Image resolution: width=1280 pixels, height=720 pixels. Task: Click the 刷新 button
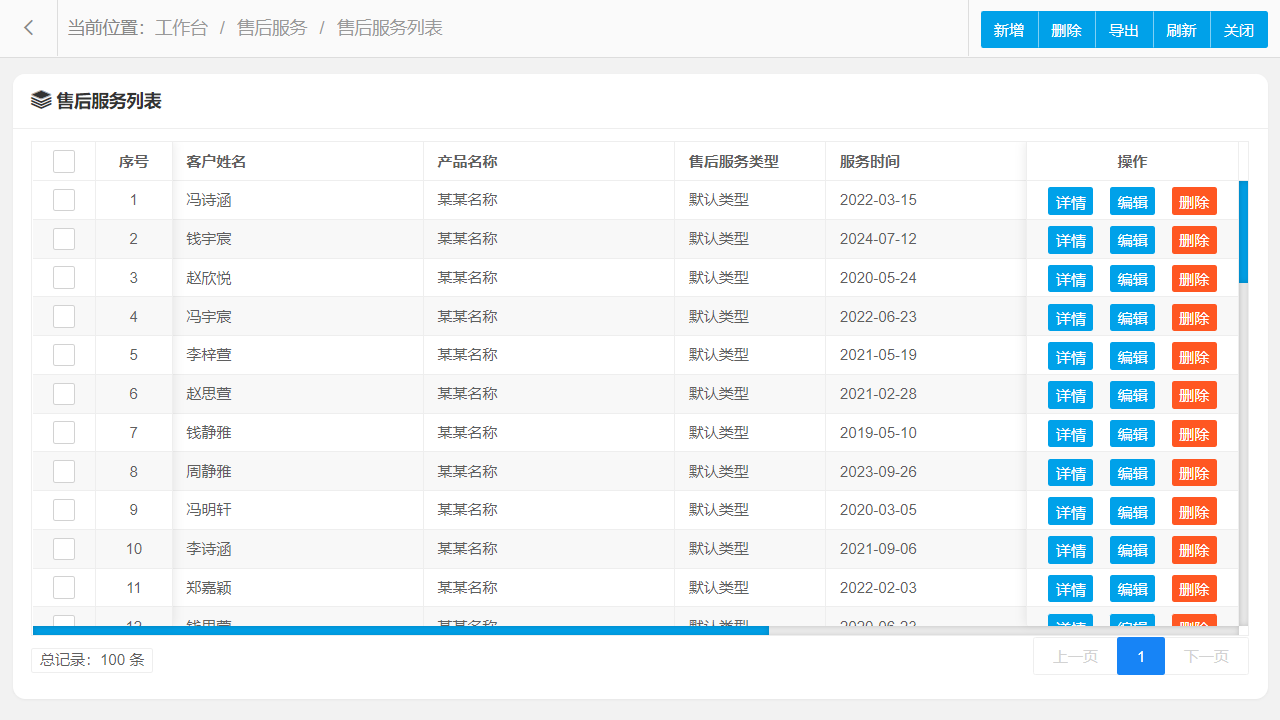tap(1182, 30)
